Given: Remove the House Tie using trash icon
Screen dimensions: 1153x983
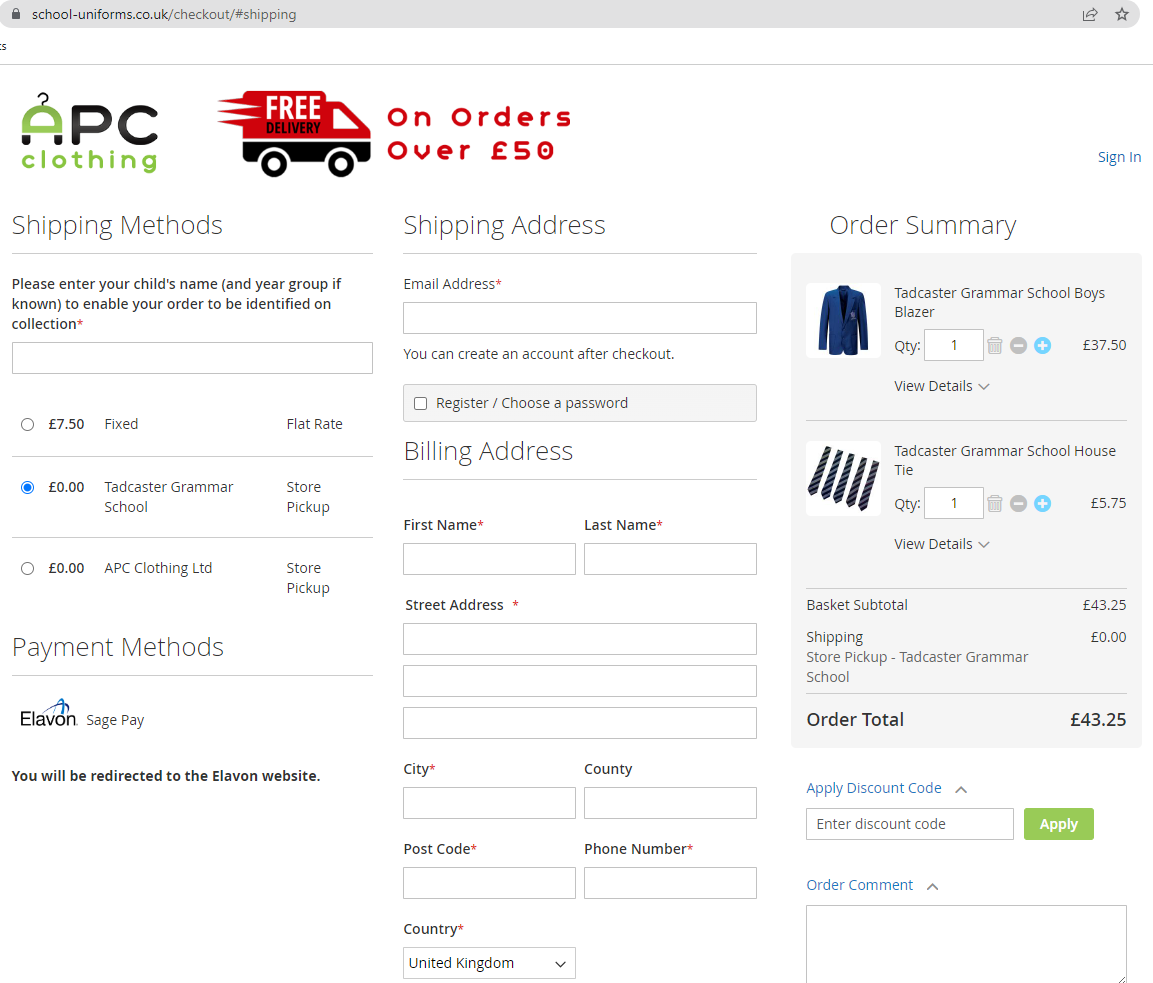Looking at the screenshot, I should (x=994, y=504).
